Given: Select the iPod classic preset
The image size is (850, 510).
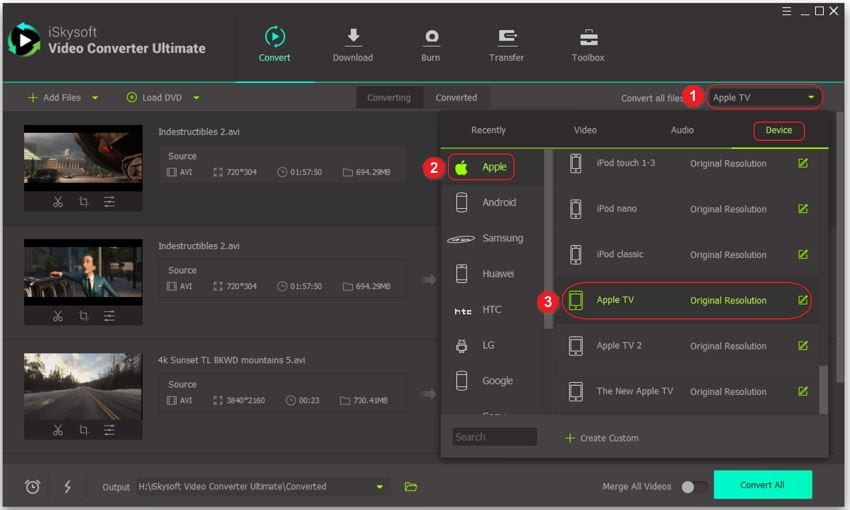Looking at the screenshot, I should click(687, 254).
